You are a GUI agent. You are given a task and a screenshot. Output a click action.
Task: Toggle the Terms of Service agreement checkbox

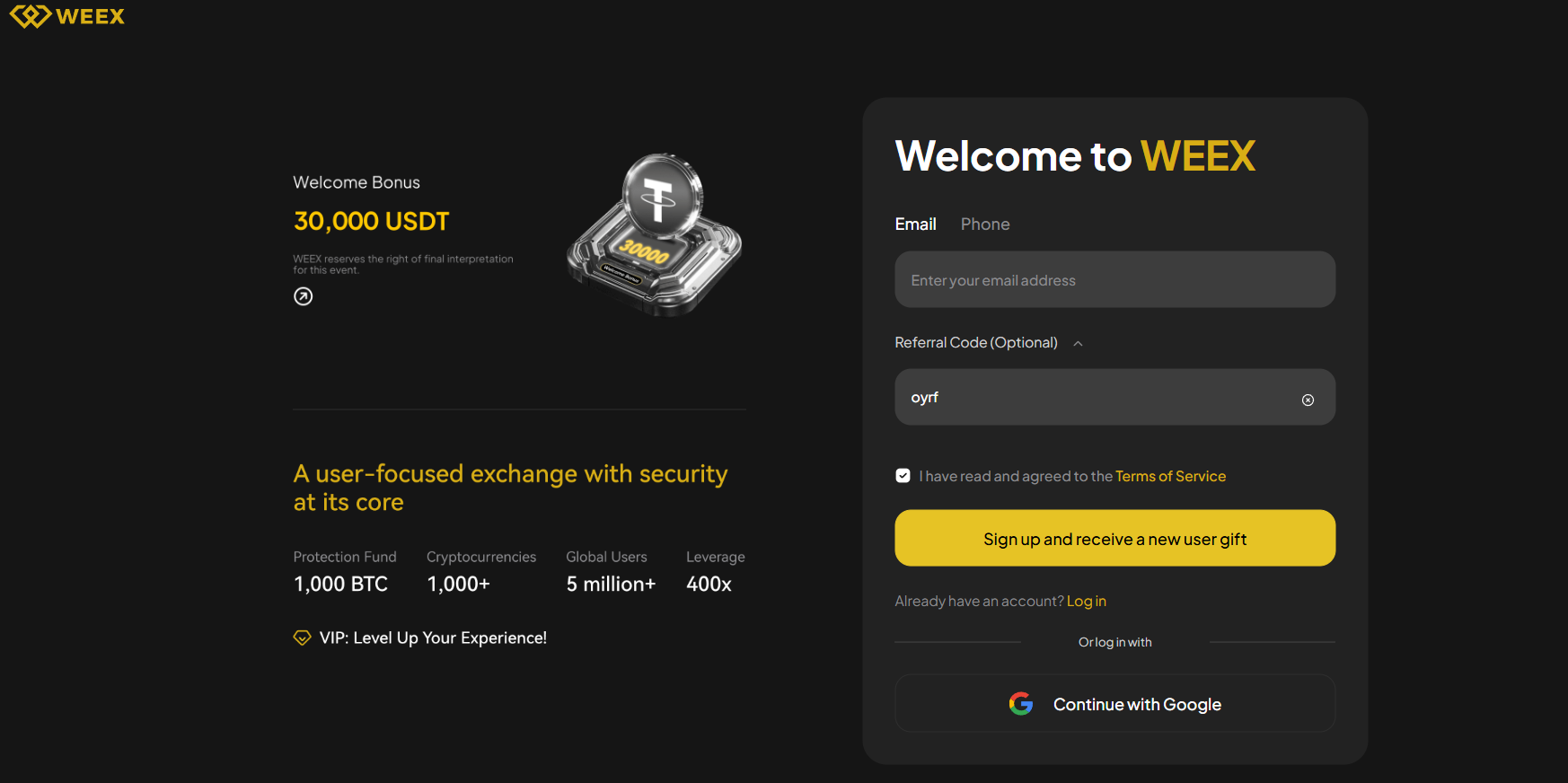coord(903,476)
